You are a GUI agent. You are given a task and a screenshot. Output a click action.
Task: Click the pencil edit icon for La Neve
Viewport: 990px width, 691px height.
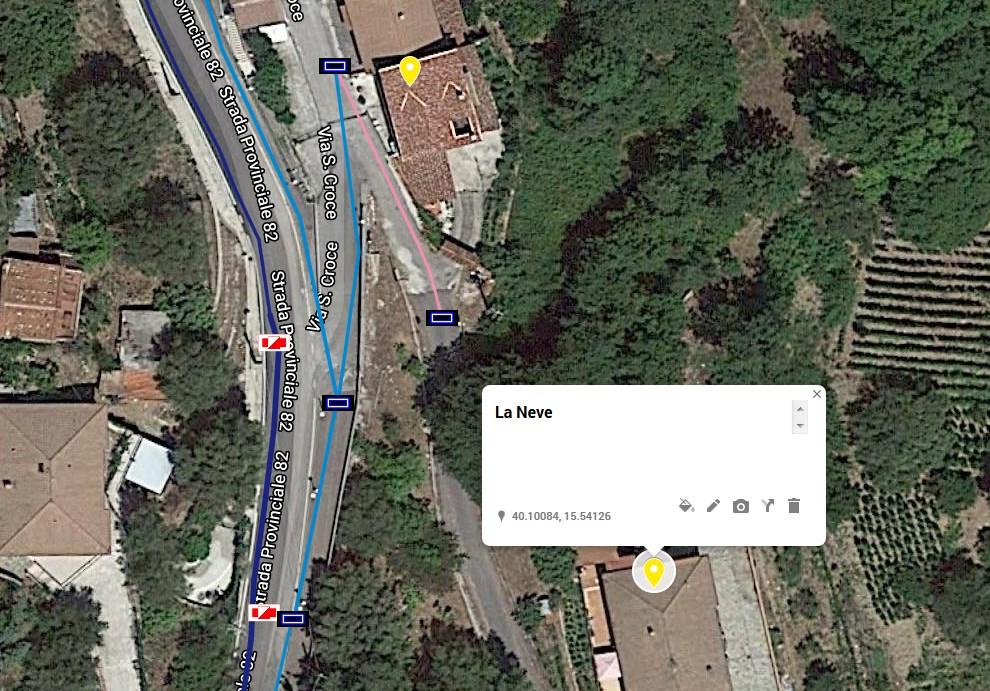click(713, 505)
